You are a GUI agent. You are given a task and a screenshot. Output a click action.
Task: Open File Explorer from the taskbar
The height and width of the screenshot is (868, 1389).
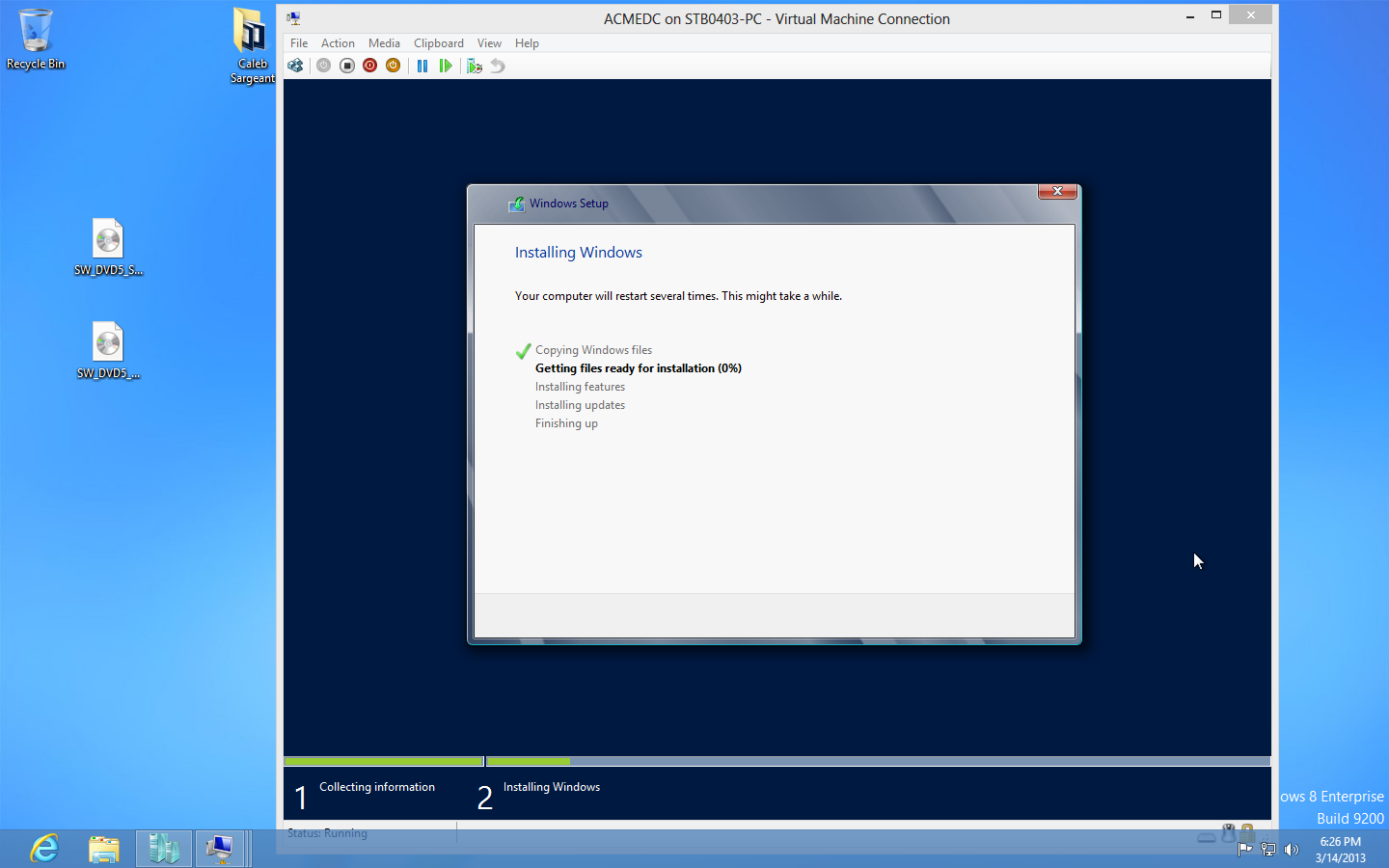[103, 849]
